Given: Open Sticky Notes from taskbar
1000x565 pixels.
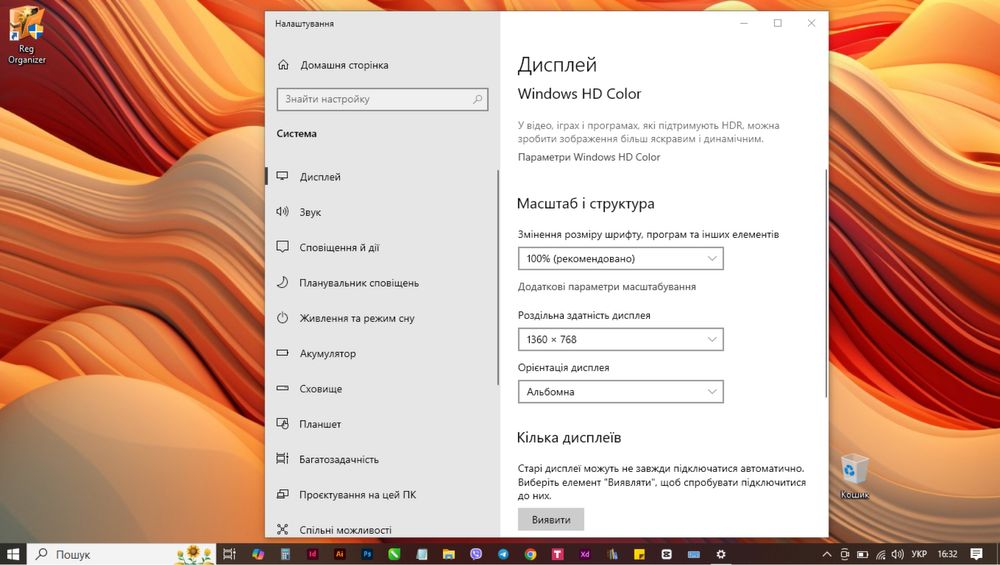Looking at the screenshot, I should pos(639,554).
